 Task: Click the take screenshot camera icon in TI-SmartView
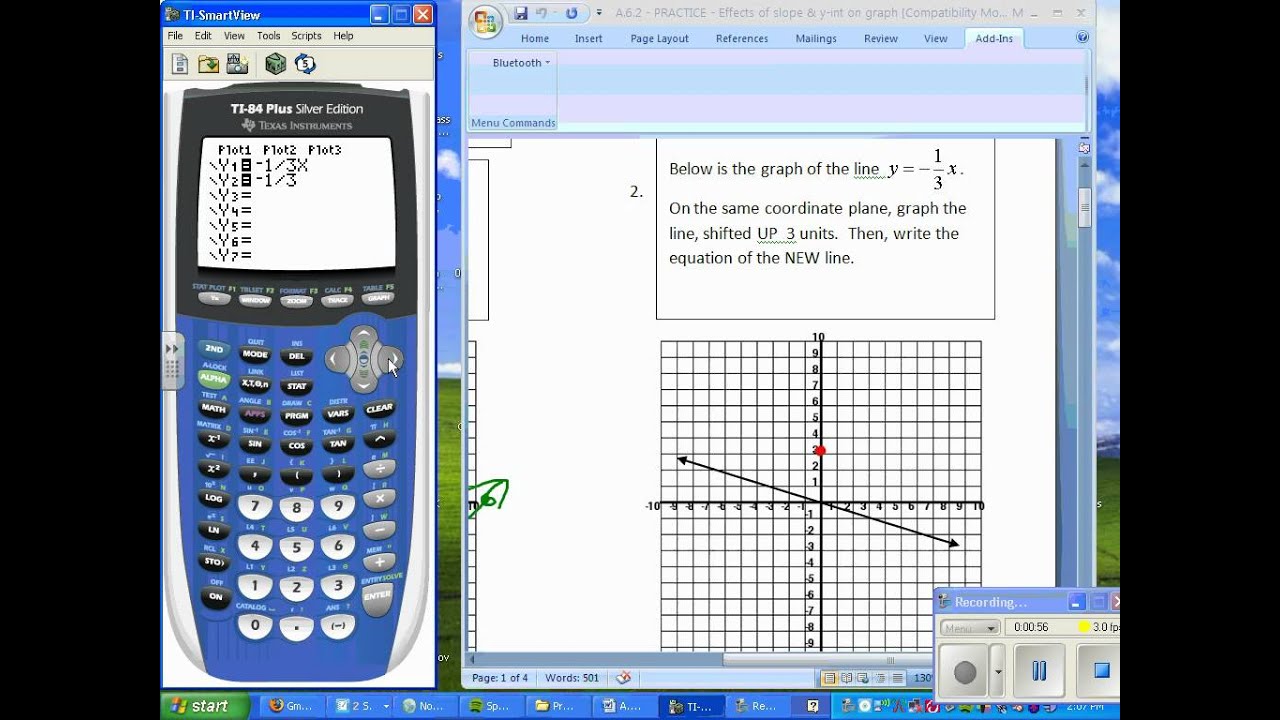point(237,64)
